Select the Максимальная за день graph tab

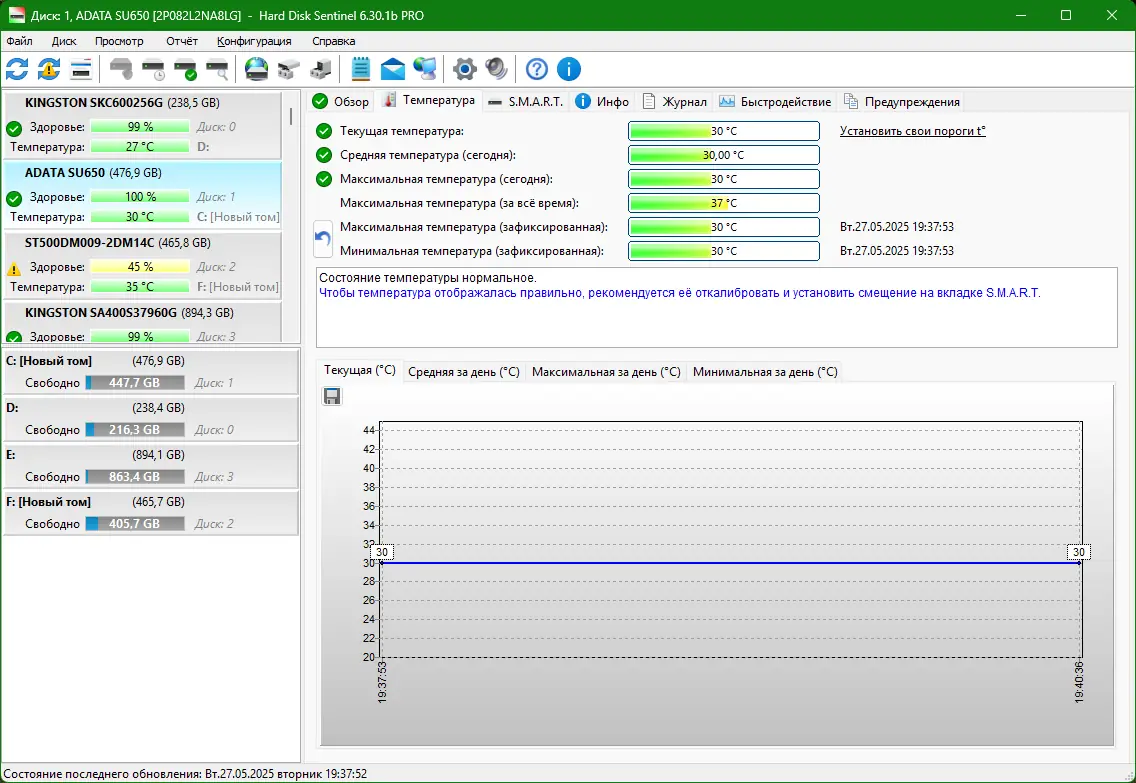tap(605, 371)
